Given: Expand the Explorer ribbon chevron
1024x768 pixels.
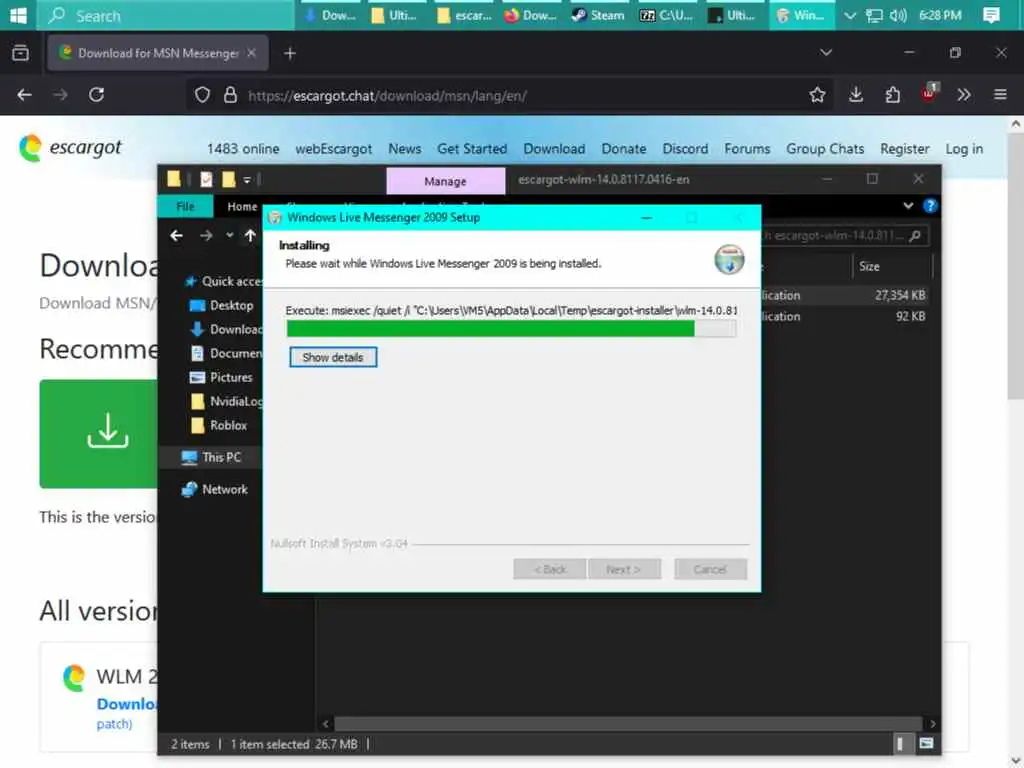Looking at the screenshot, I should [908, 206].
